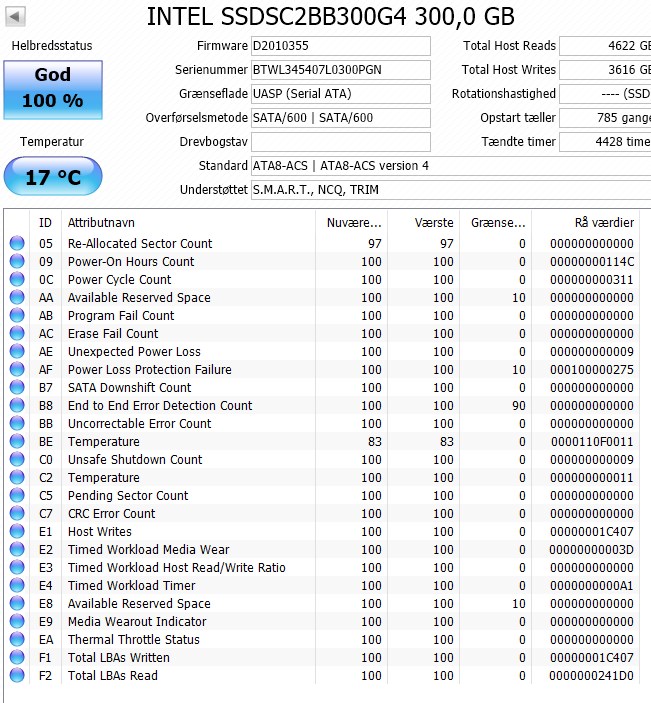This screenshot has height=703, width=651.
Task: Click status icon of Thermal Throttle Status row
Action: point(17,639)
